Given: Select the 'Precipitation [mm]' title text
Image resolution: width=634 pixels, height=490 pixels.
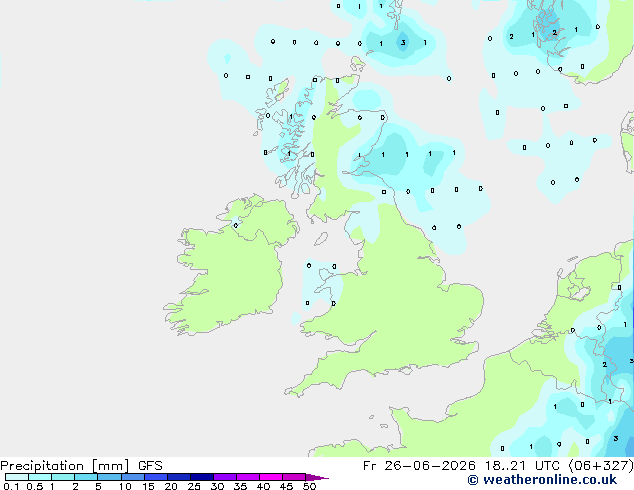Looking at the screenshot, I should coord(65,466).
